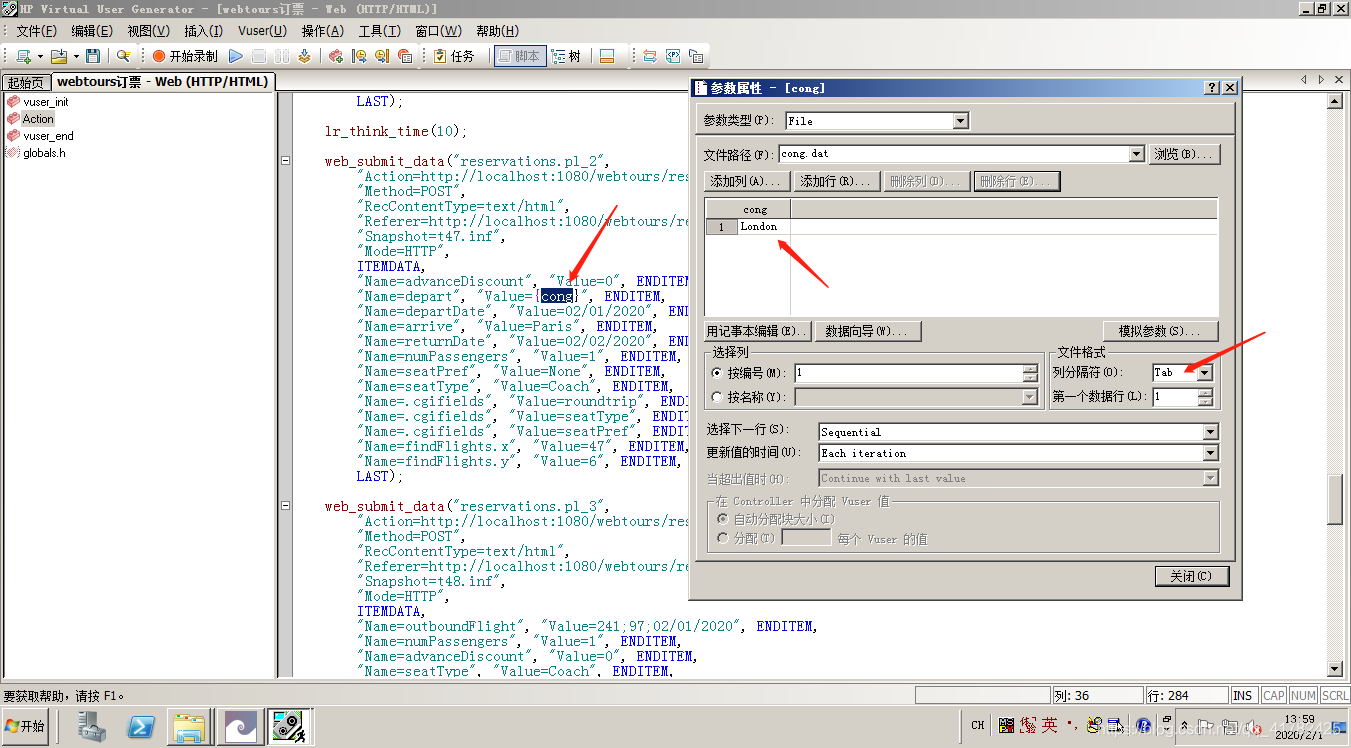The image size is (1351, 748).
Task: Click the second clock toolbar icon before 任务
Action: [x=382, y=56]
